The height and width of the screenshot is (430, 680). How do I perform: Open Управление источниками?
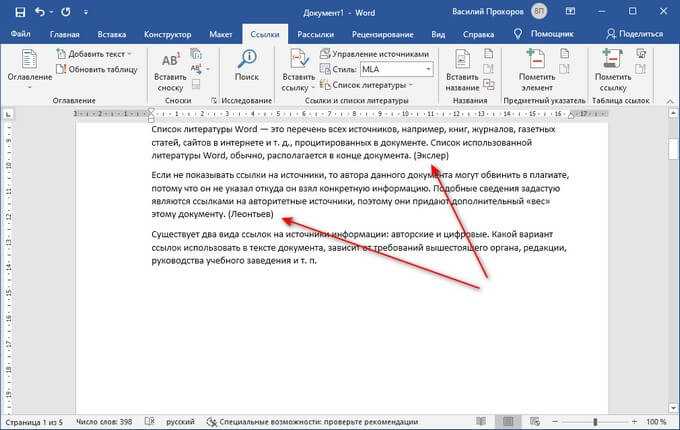[x=374, y=54]
